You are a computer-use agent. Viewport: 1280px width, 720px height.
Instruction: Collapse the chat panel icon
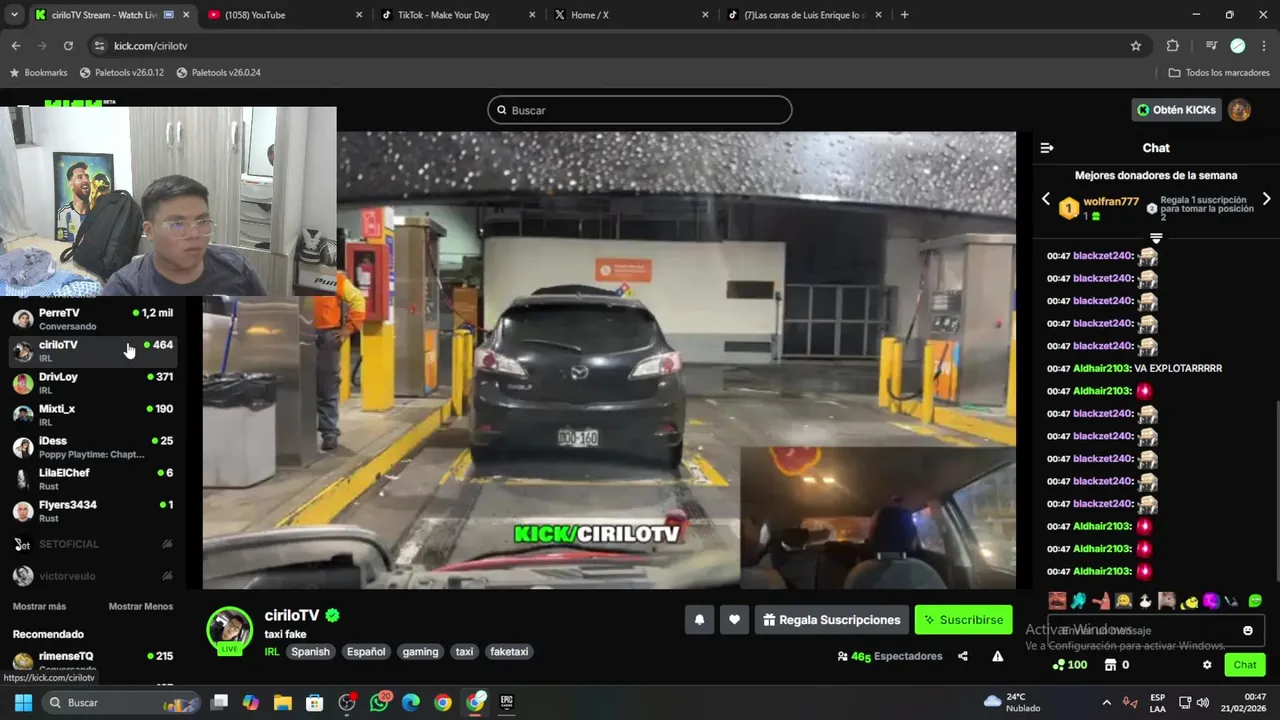tap(1047, 148)
